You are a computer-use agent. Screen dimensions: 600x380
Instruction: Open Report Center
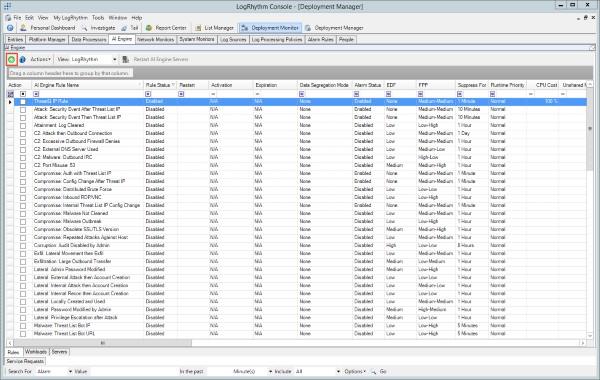pyautogui.click(x=166, y=28)
